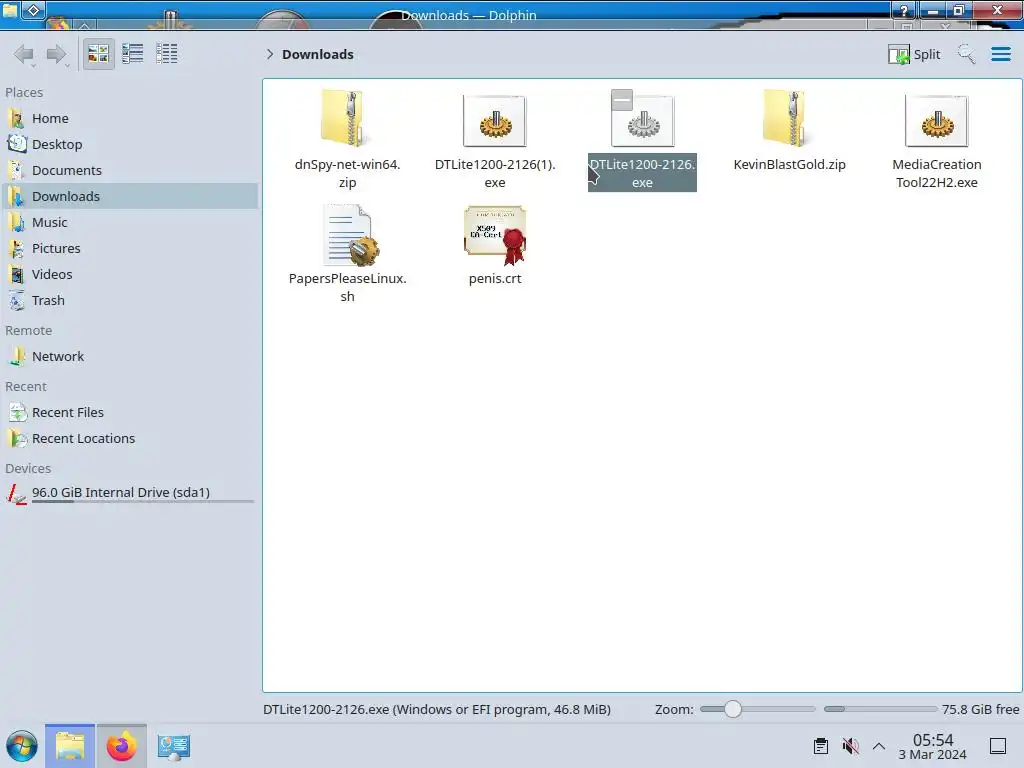Click the file name dnSpy-net-win64.zip
This screenshot has width=1024, height=768.
pos(347,173)
